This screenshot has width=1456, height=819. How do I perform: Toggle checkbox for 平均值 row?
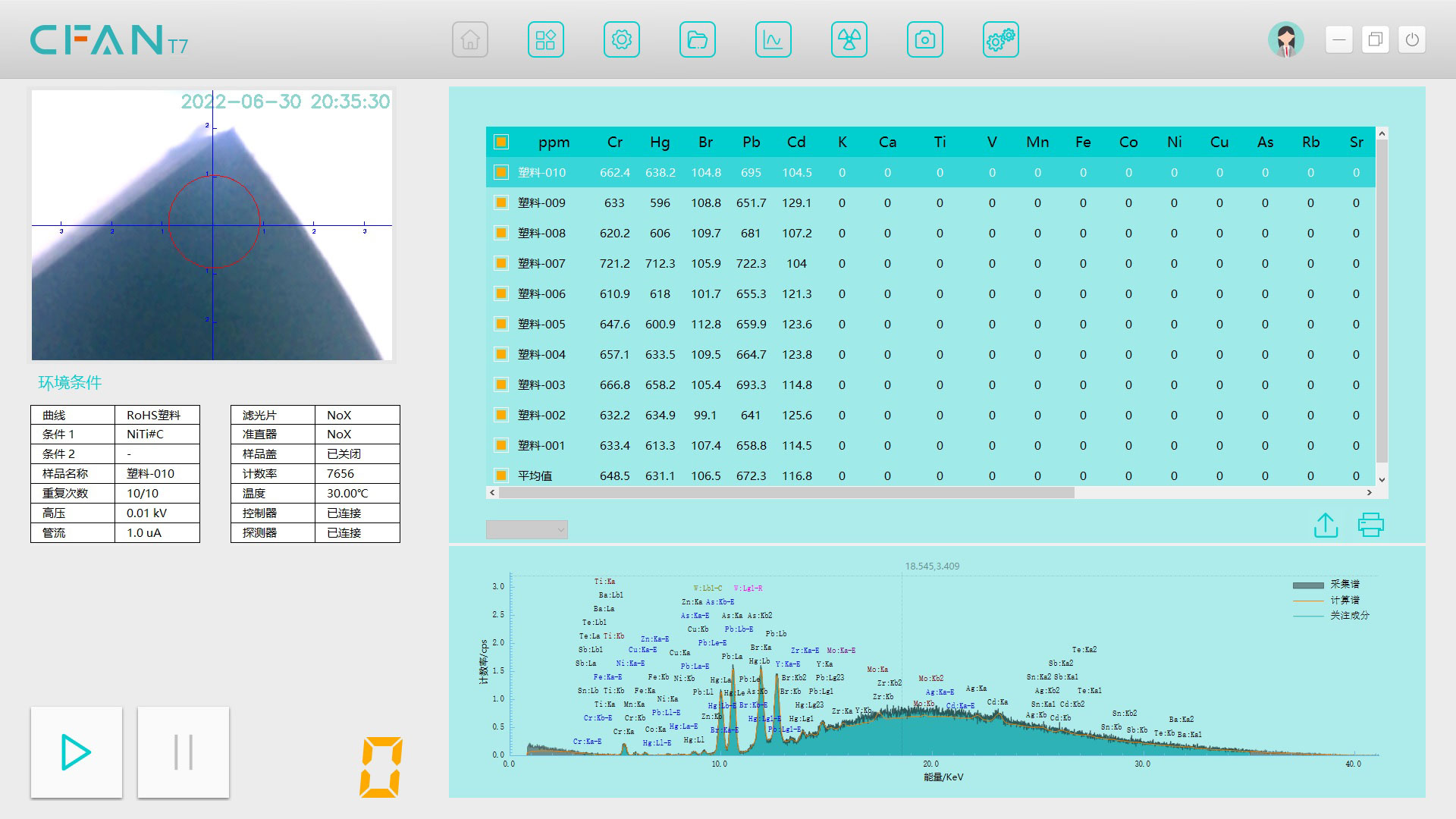tap(501, 475)
